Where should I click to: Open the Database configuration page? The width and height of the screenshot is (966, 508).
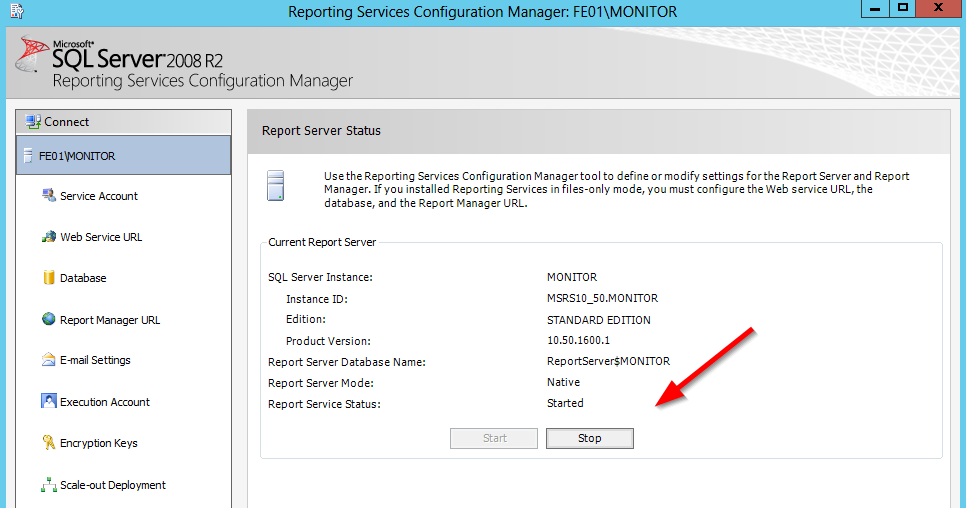(83, 278)
